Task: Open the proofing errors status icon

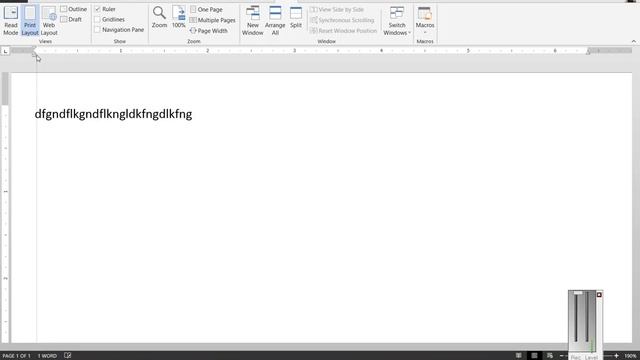Action: (x=68, y=356)
